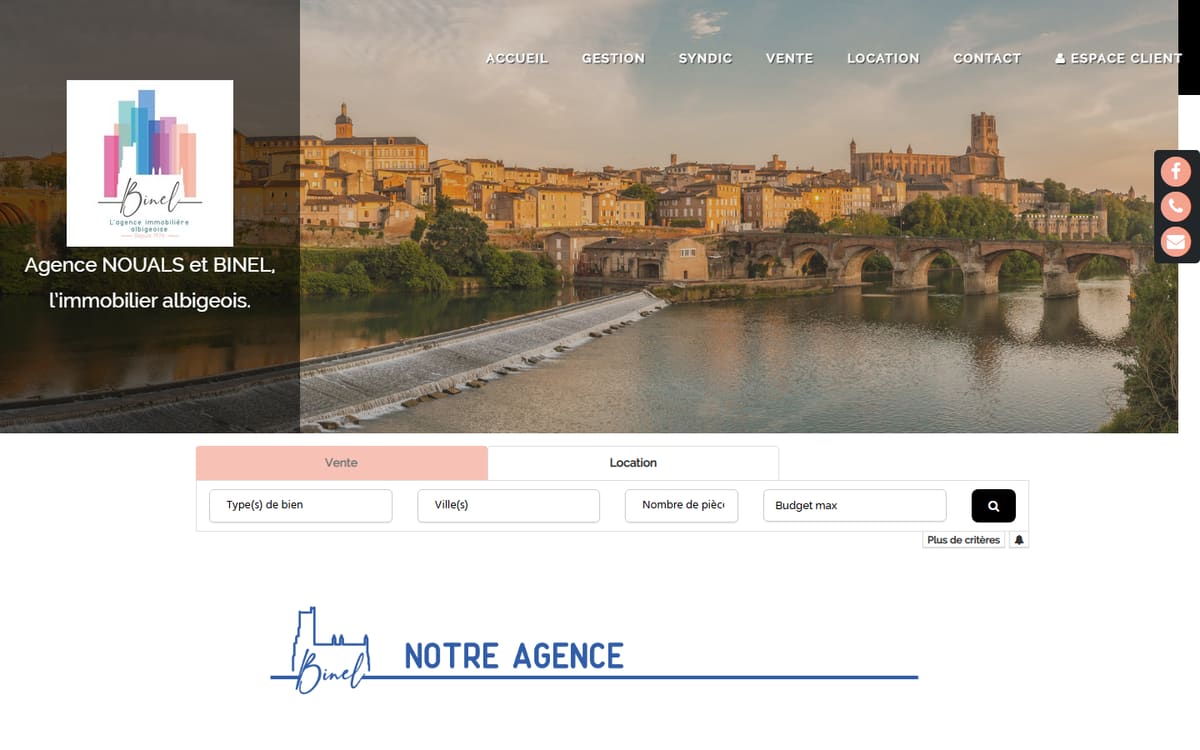Switch to the Location search tab

click(633, 463)
